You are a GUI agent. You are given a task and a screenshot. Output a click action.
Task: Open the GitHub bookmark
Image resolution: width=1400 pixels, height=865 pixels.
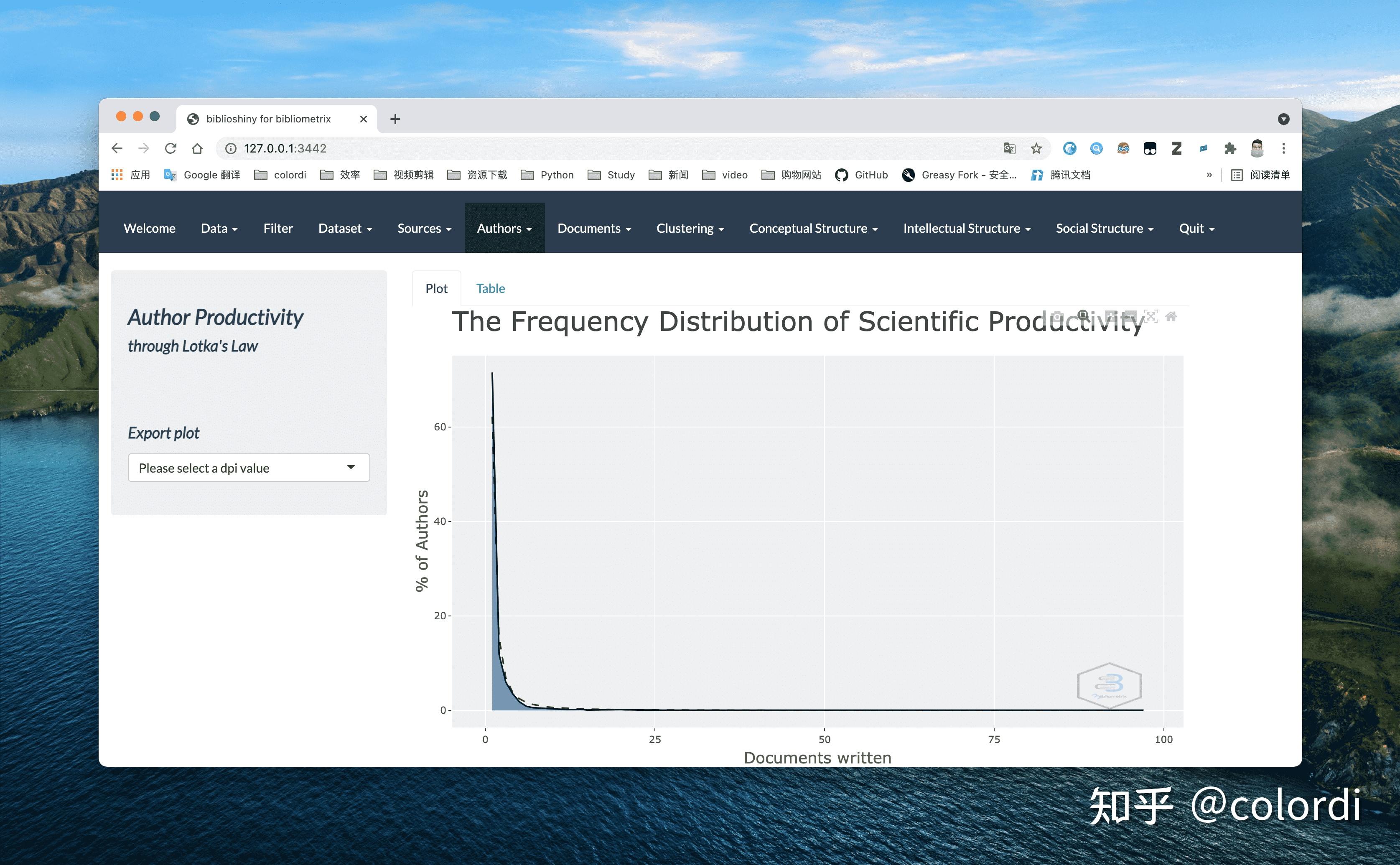tap(862, 175)
